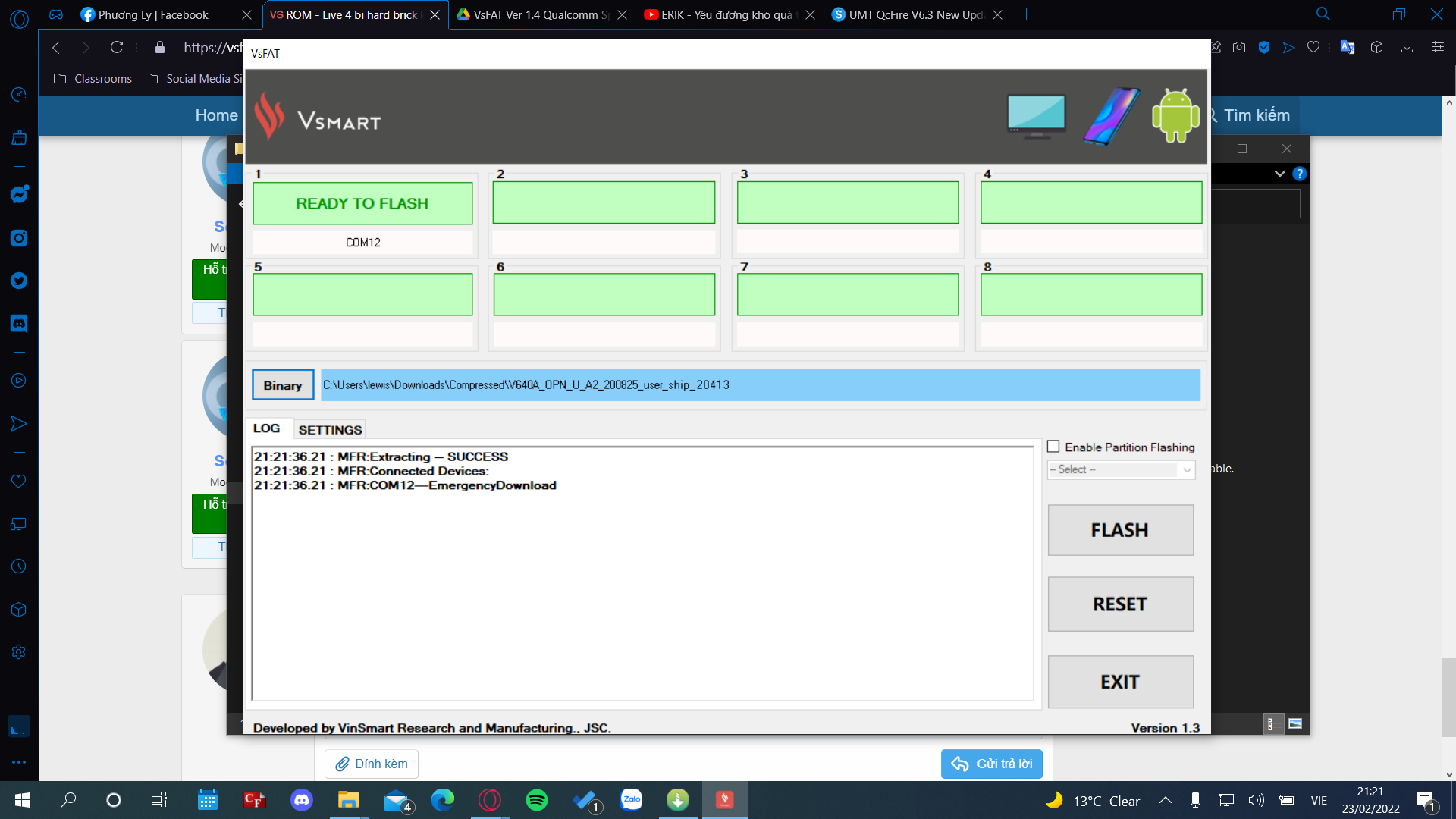
Task: Click the Binary file browse button
Action: click(282, 385)
